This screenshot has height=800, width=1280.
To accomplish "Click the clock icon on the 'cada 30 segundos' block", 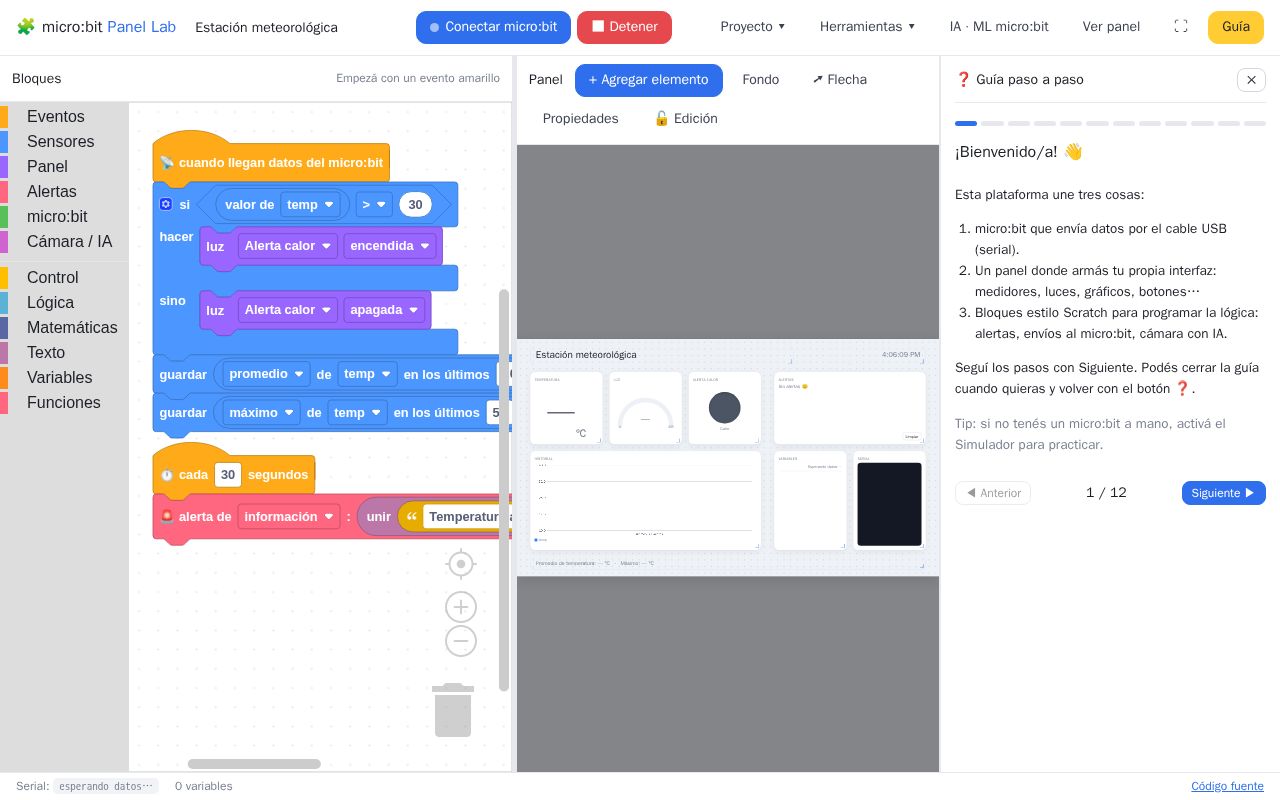I will 167,475.
